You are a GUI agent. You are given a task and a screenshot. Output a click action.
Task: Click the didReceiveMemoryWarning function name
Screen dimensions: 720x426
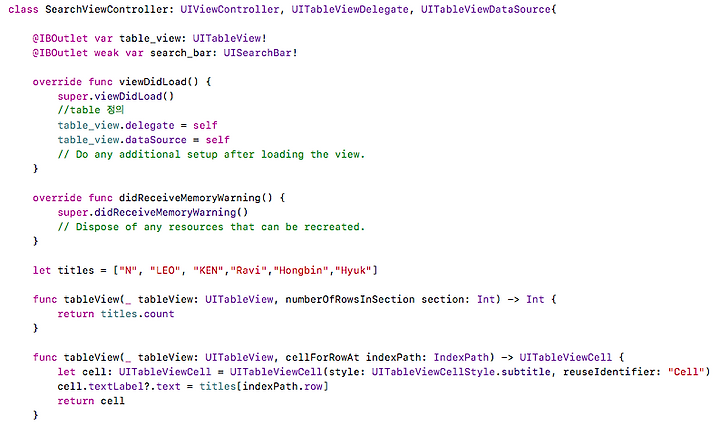(x=190, y=198)
